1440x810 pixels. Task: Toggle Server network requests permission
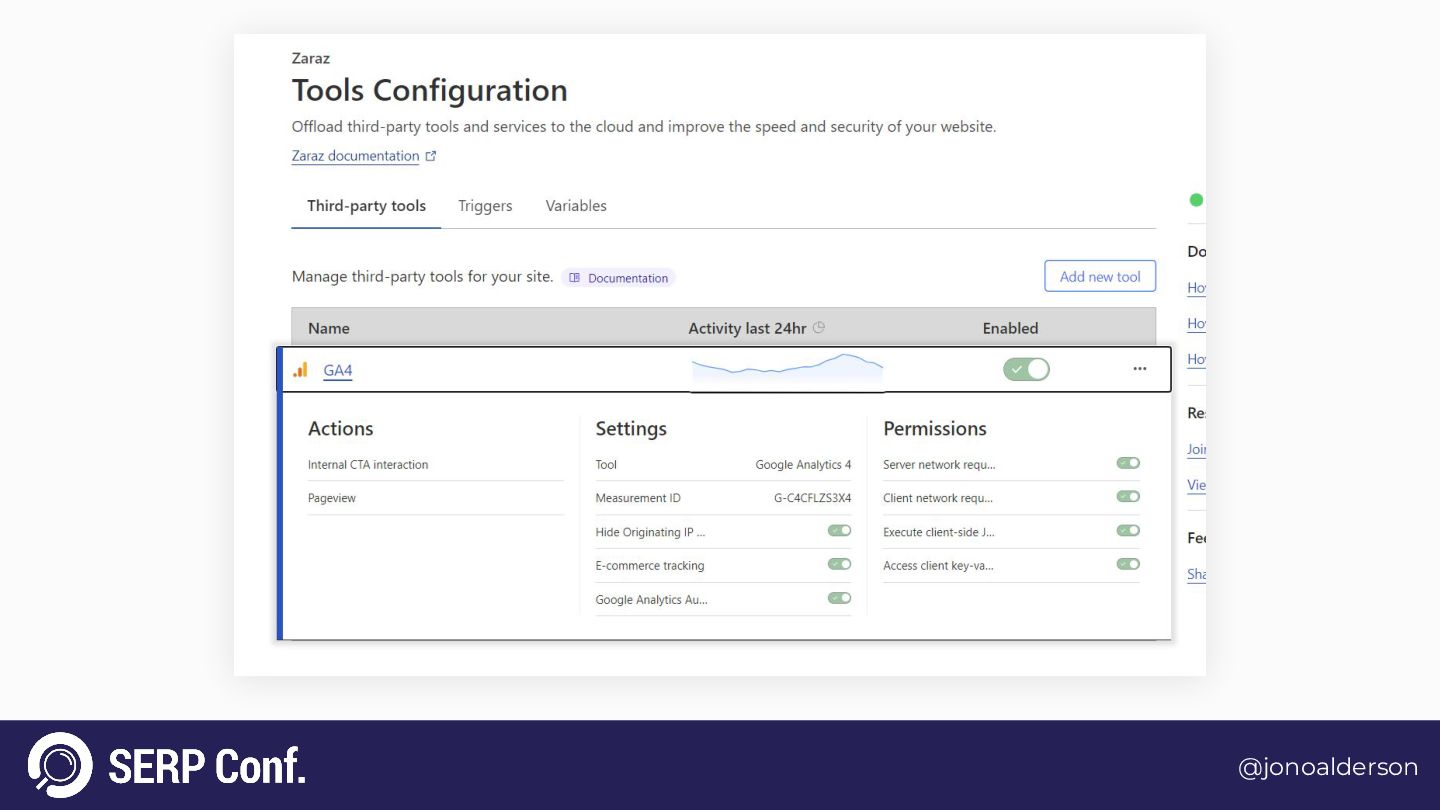(1128, 463)
